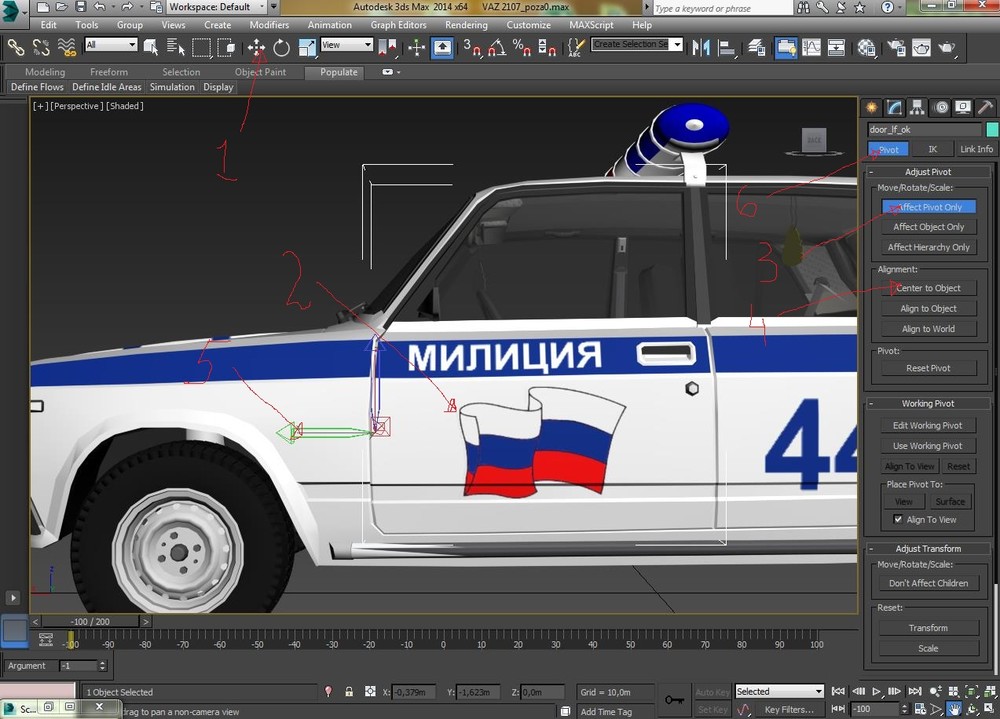Click the X coordinate input field
The height and width of the screenshot is (719, 1000).
[x=412, y=692]
